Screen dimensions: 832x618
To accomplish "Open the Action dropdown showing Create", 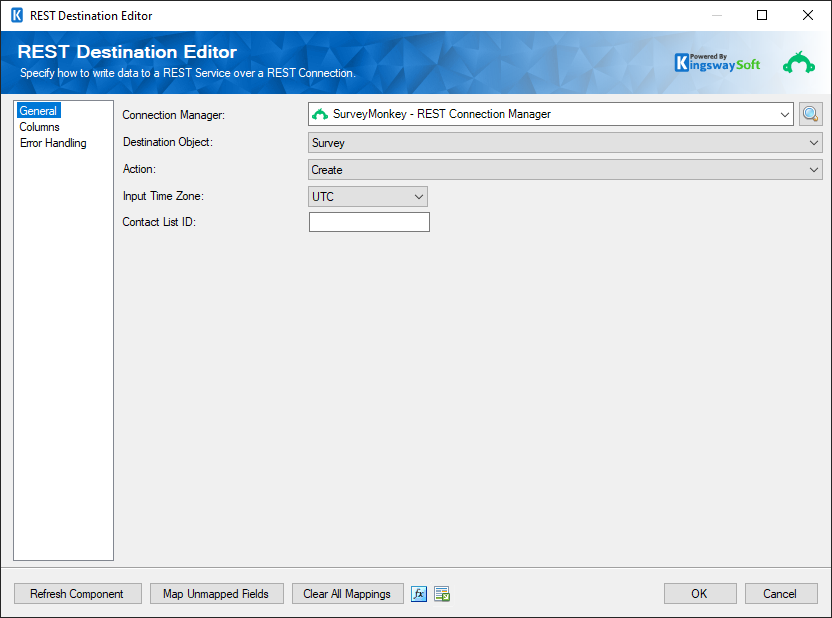I will pos(565,170).
